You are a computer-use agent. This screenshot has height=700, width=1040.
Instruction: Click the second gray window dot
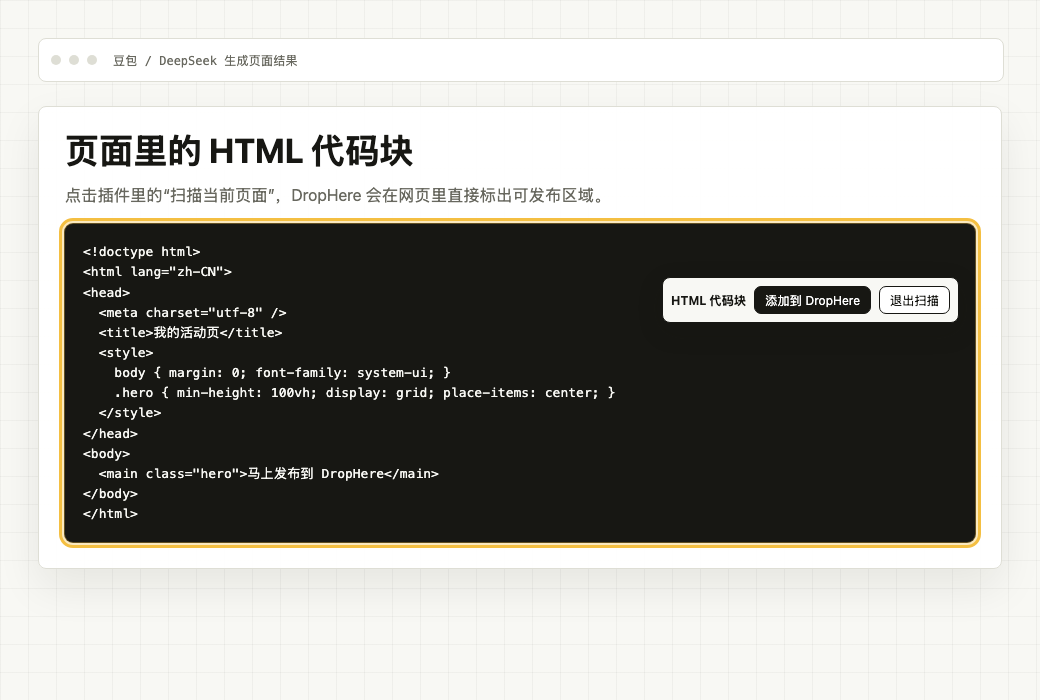coord(74,60)
